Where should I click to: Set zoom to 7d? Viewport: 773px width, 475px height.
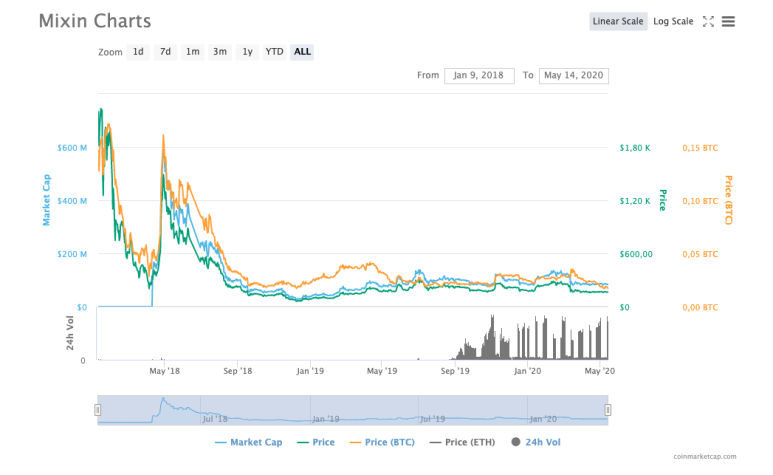(165, 52)
